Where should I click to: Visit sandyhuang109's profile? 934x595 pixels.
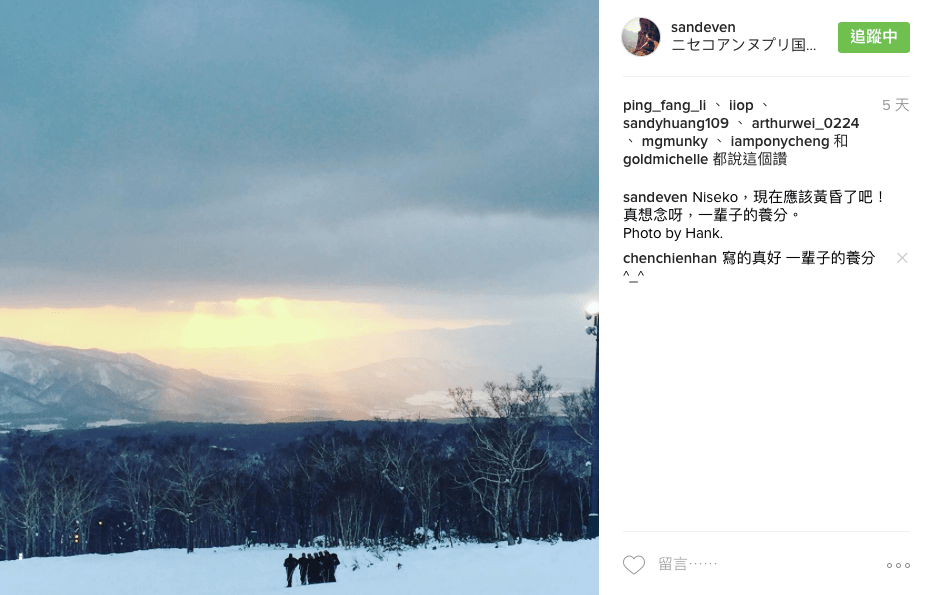point(675,123)
